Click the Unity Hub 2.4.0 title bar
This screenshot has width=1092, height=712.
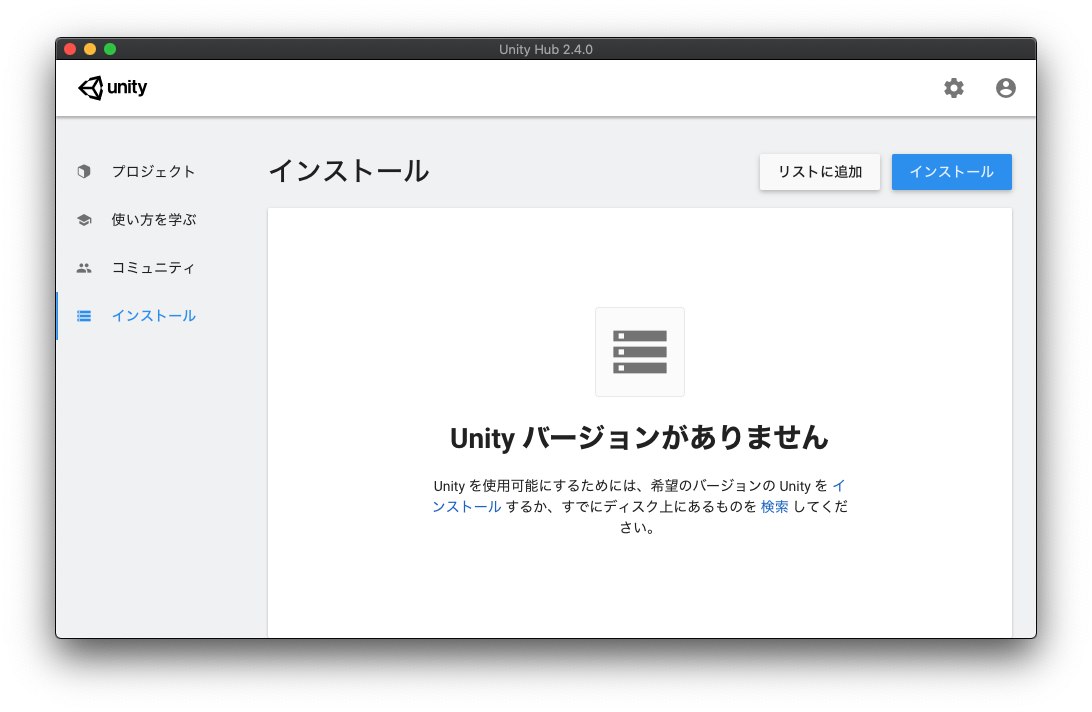pos(546,49)
